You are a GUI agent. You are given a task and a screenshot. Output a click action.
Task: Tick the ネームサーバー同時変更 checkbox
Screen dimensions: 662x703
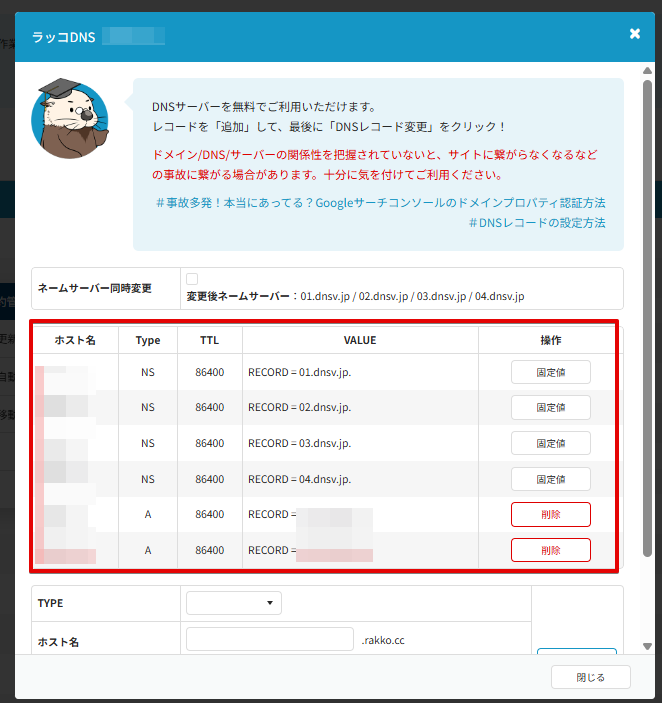pos(192,279)
